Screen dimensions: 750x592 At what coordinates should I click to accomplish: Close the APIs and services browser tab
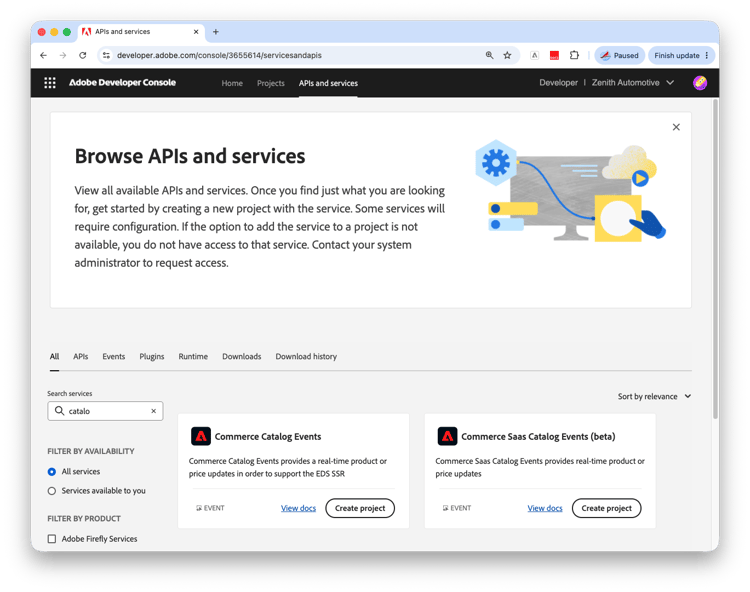[196, 32]
